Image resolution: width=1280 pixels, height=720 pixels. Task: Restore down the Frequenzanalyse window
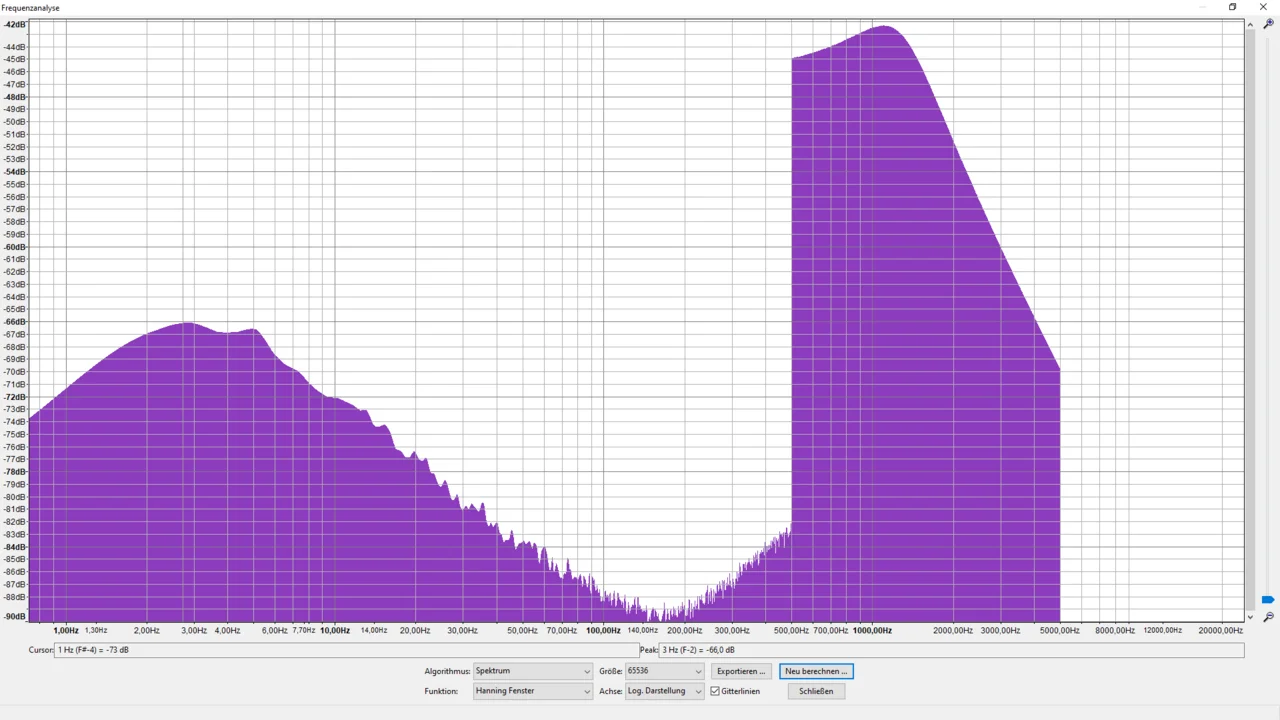(x=1232, y=7)
